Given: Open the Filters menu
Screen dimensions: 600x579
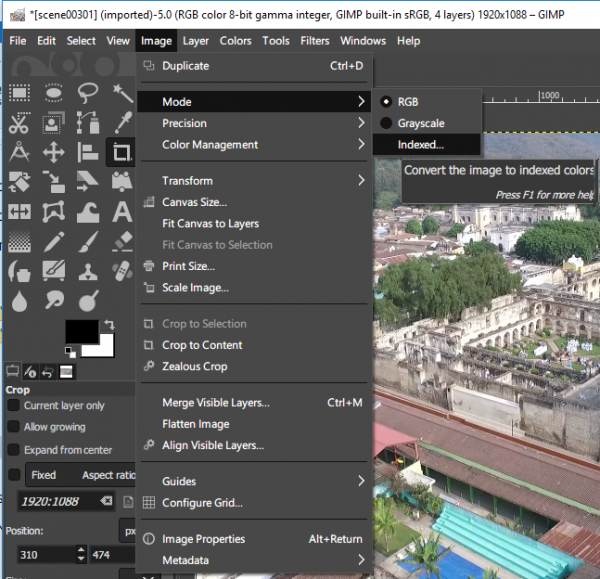Looking at the screenshot, I should [x=314, y=41].
